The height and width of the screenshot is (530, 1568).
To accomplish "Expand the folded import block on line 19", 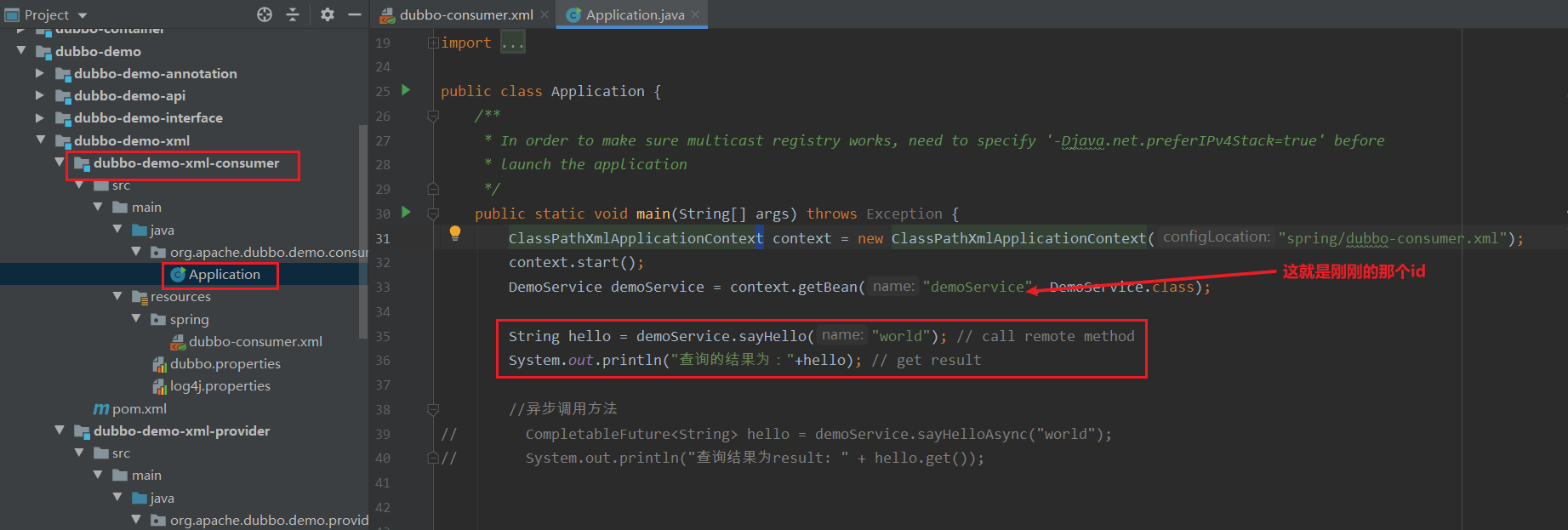I will click(x=433, y=43).
